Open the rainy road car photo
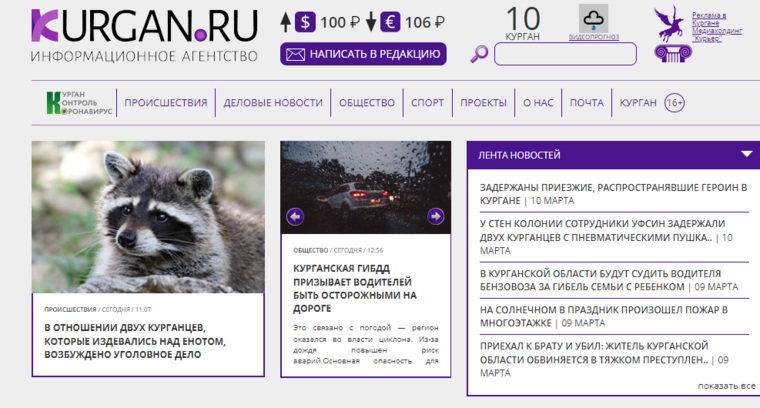Viewport: 760px width, 408px height. pyautogui.click(x=365, y=188)
